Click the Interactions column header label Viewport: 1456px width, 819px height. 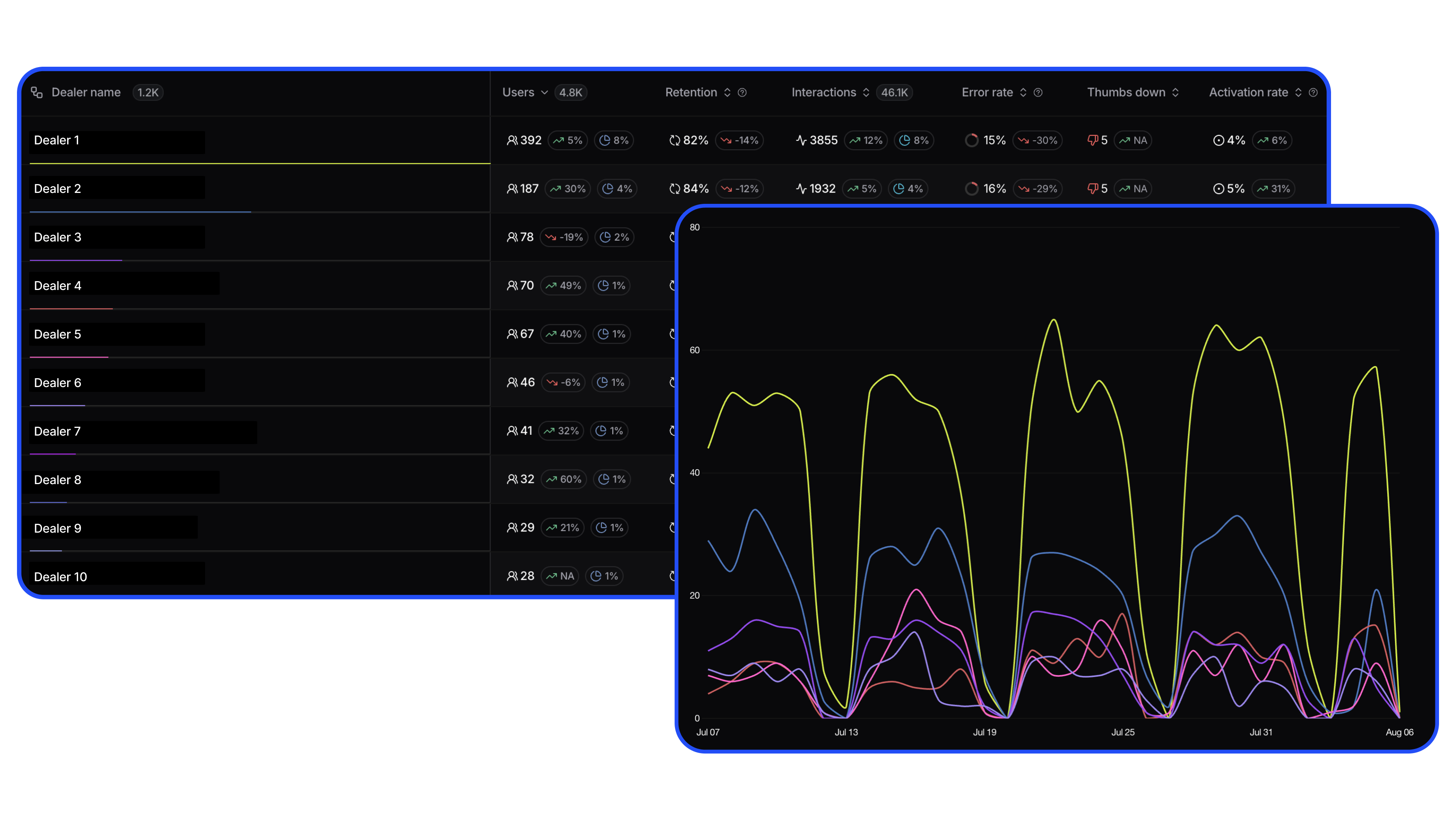tap(823, 92)
